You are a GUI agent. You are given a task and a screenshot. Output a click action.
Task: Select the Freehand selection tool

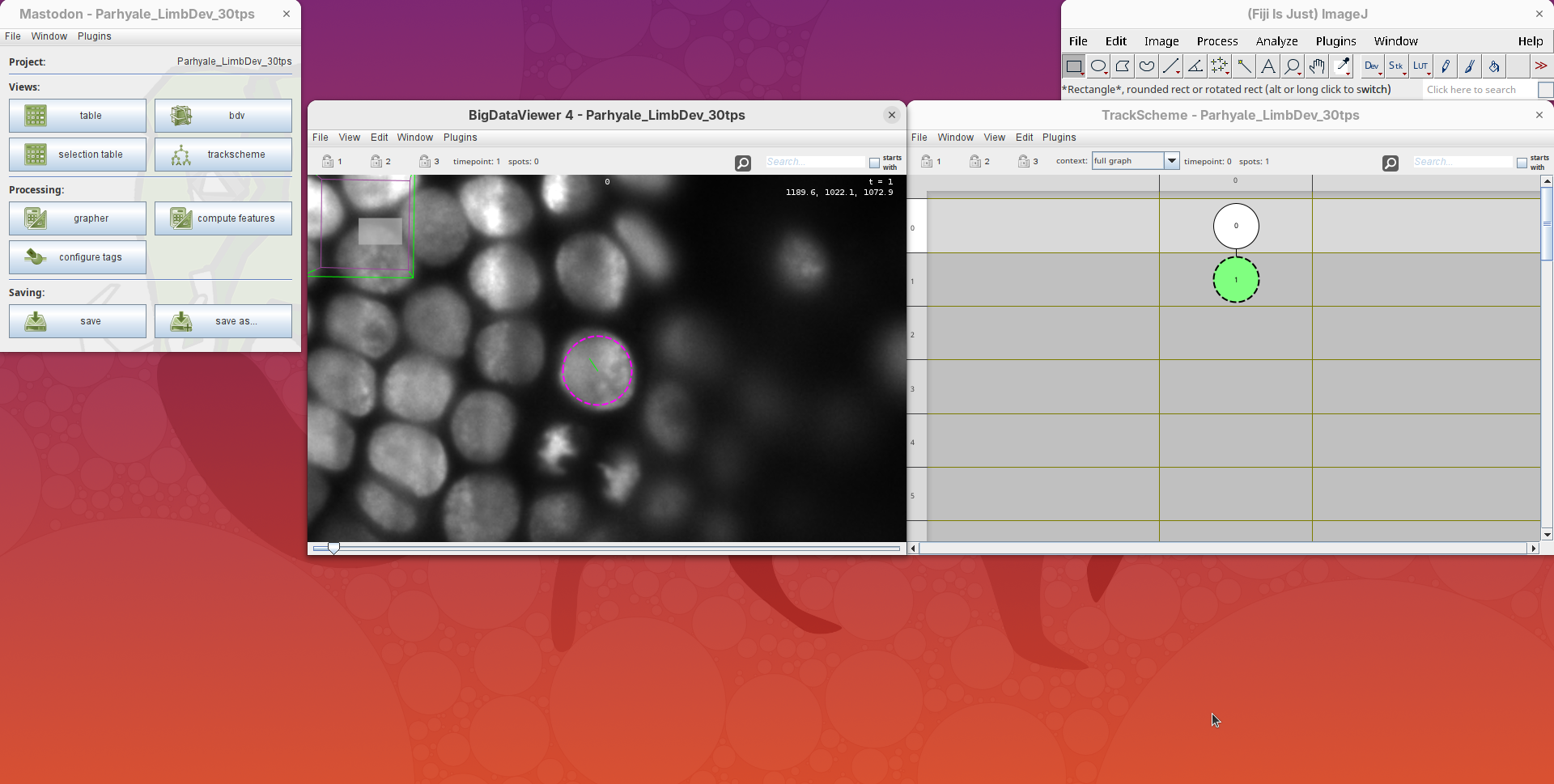pos(1146,66)
